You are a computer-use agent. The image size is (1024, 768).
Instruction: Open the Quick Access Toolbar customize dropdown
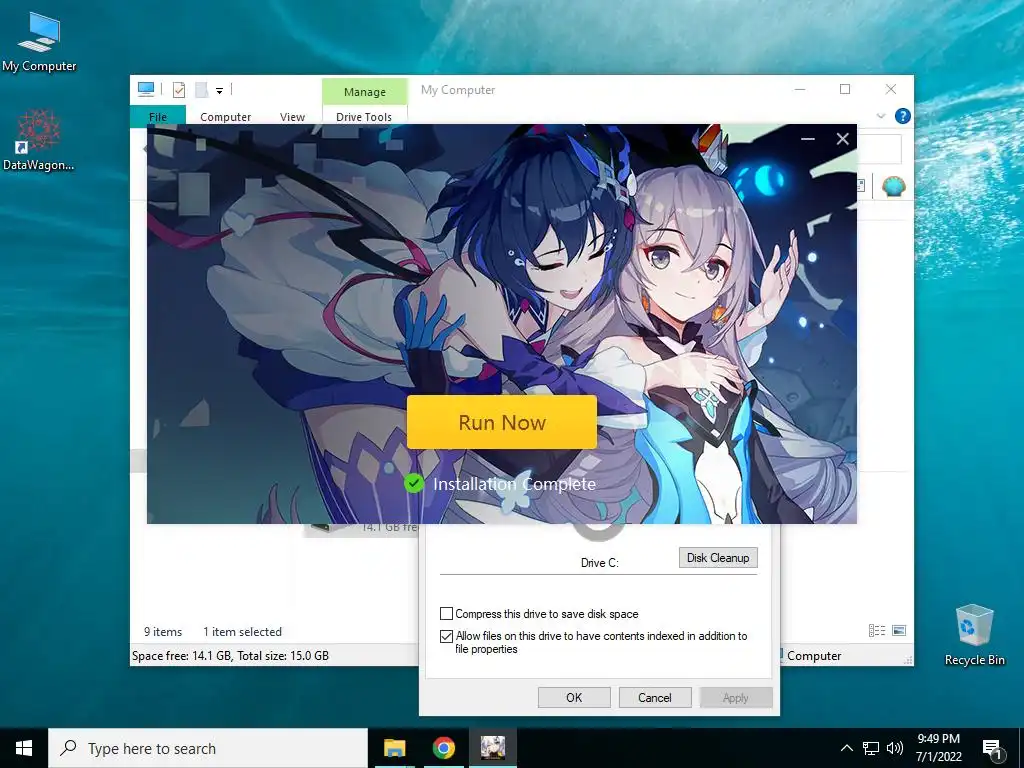(x=219, y=91)
